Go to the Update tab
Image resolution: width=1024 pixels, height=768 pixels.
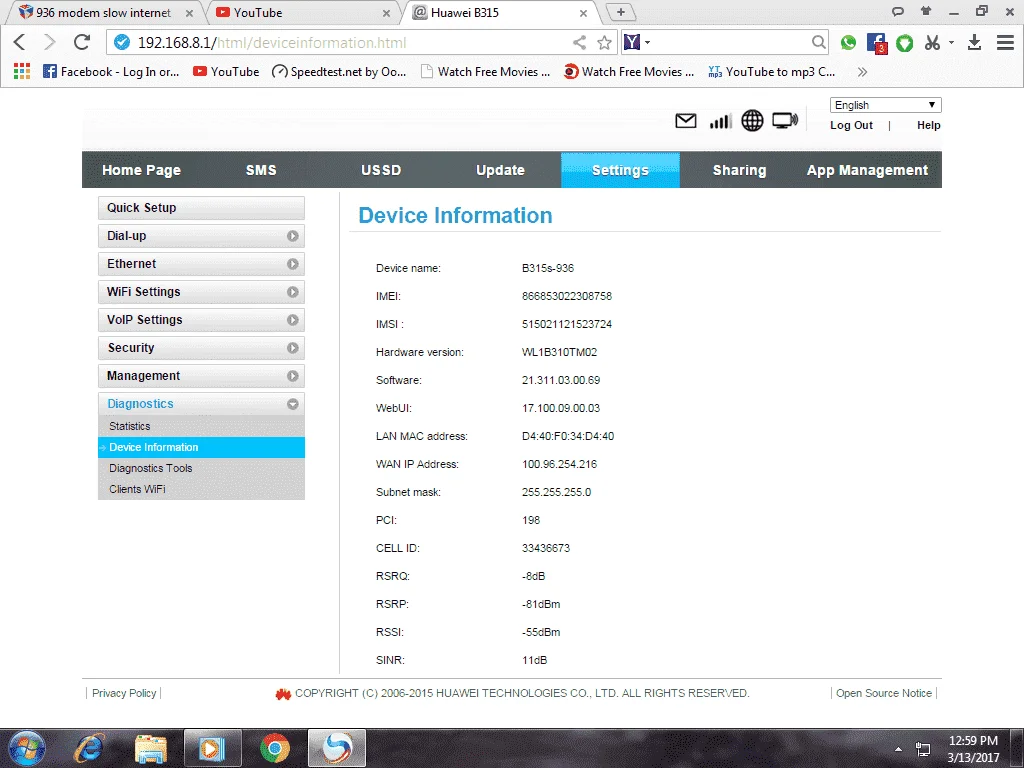click(500, 170)
